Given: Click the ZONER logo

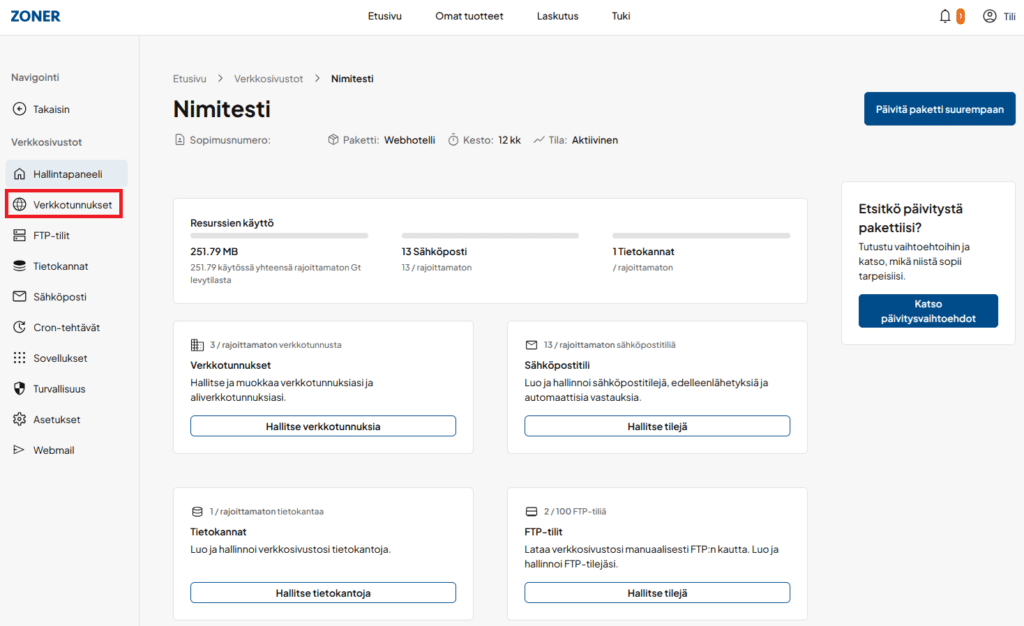Looking at the screenshot, I should point(35,16).
